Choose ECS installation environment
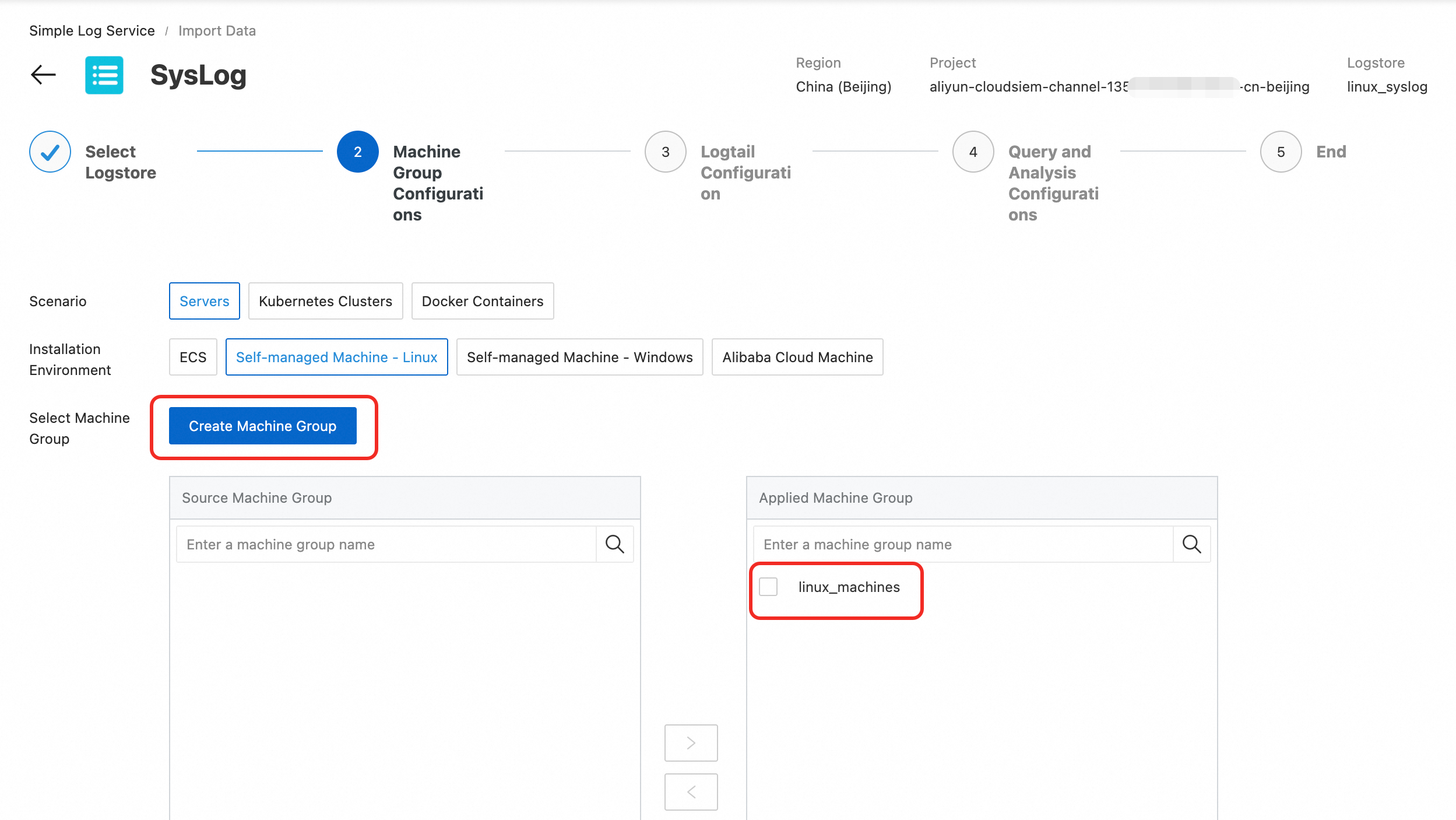This screenshot has width=1456, height=820. (x=193, y=357)
